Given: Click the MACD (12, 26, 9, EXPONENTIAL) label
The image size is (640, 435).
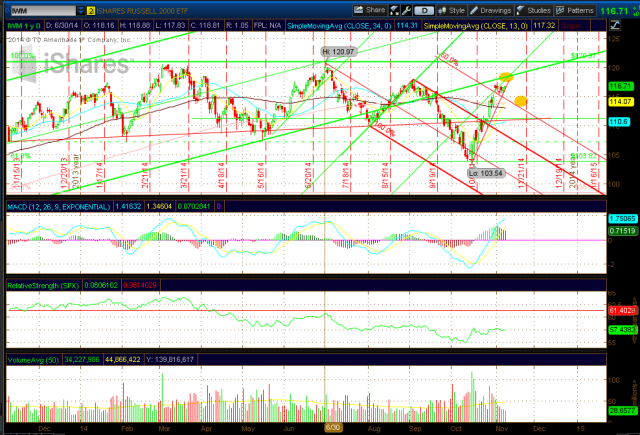Looking at the screenshot, I should (x=58, y=206).
